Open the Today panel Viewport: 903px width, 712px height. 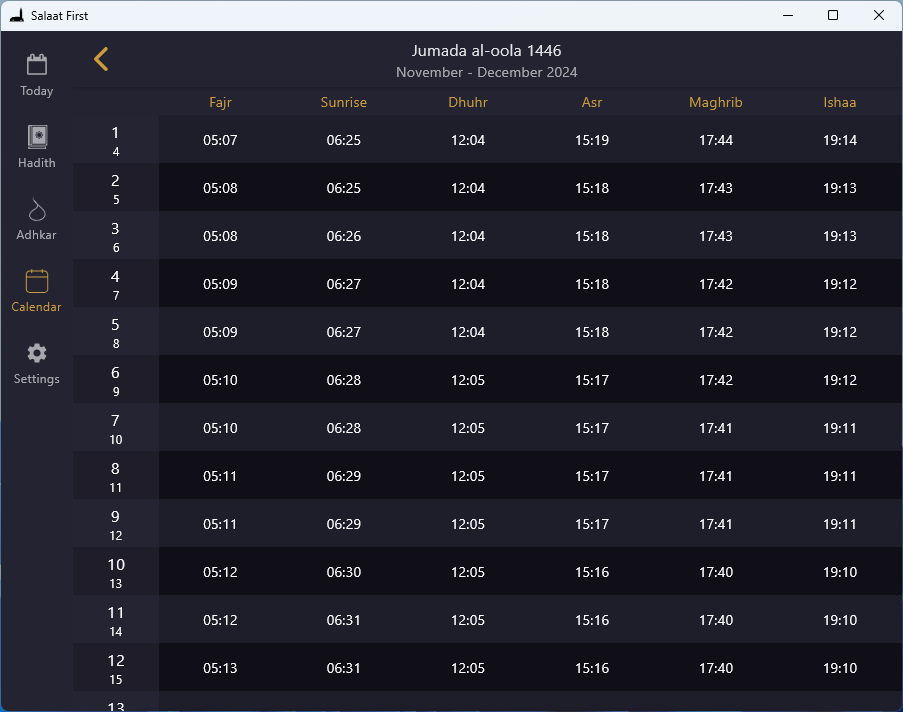click(36, 75)
